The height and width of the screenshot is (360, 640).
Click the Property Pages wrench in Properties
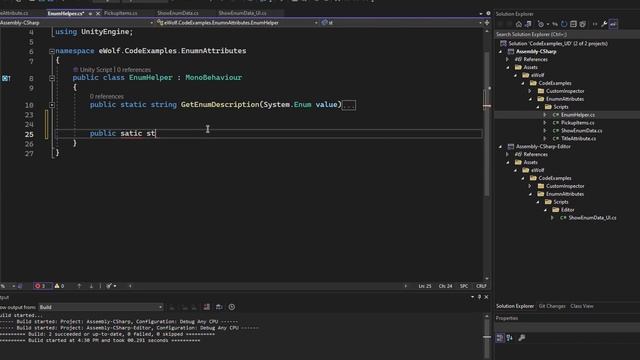pyautogui.click(x=522, y=338)
